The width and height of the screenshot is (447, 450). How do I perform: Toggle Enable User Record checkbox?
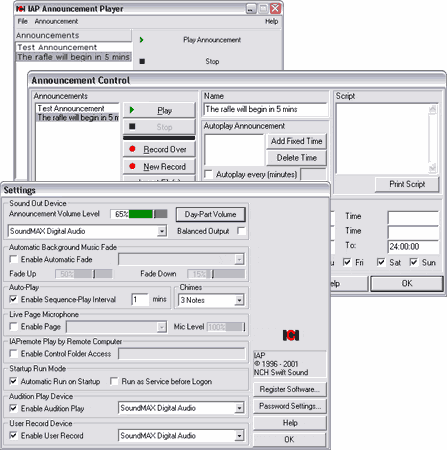[14, 435]
